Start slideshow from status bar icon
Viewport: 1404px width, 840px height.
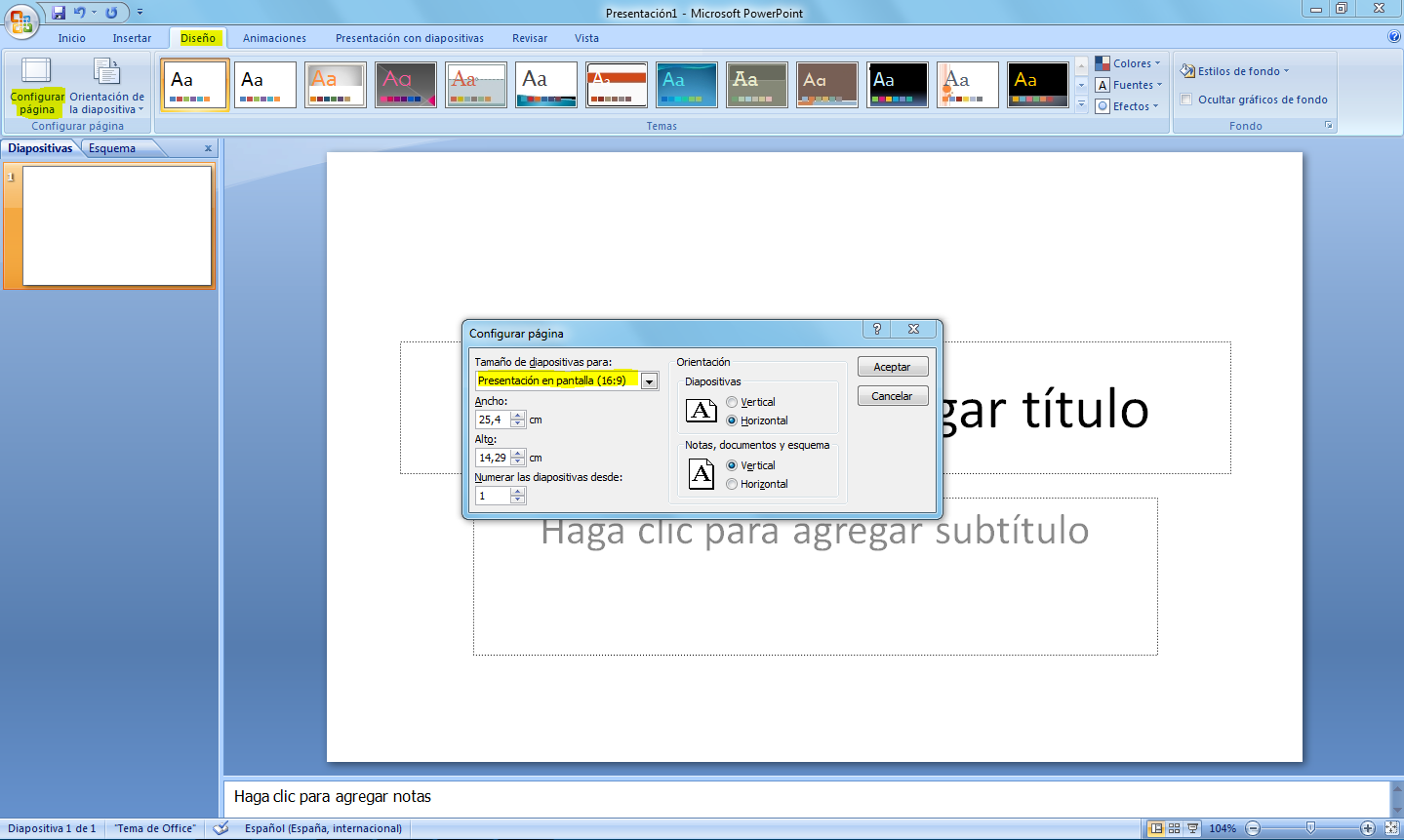click(x=1193, y=828)
